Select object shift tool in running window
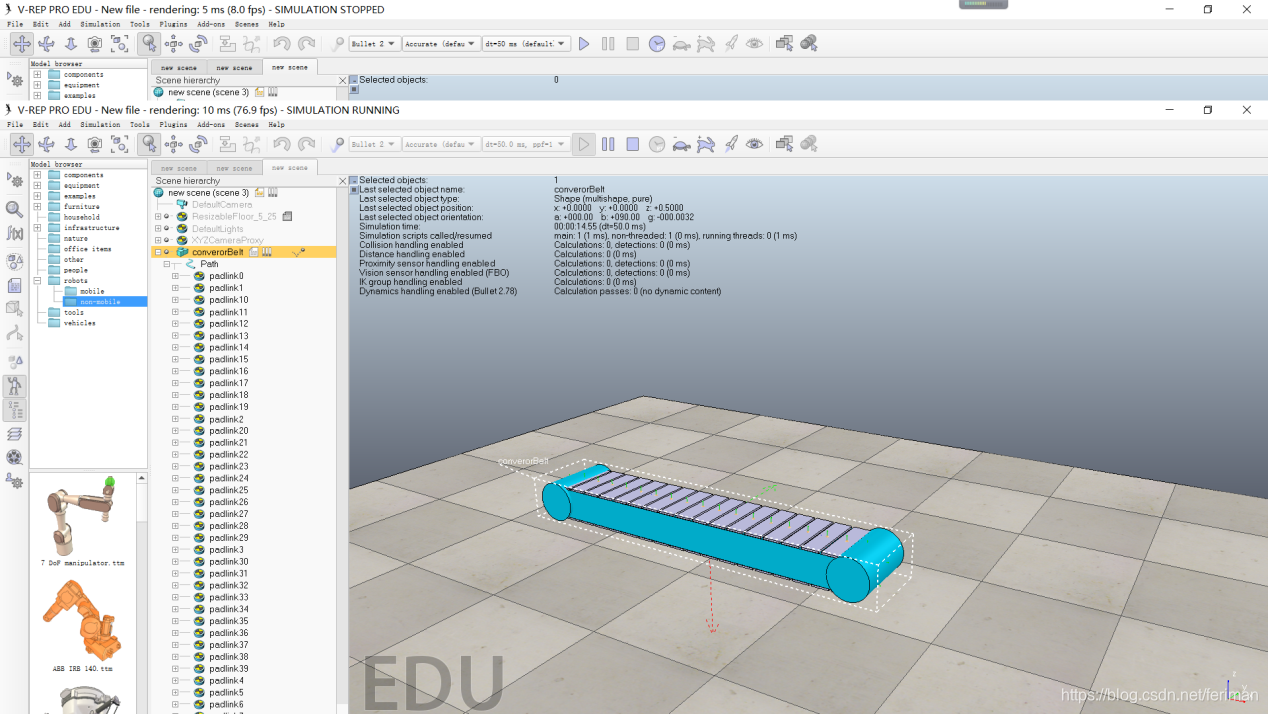The height and width of the screenshot is (714, 1268). [x=174, y=144]
